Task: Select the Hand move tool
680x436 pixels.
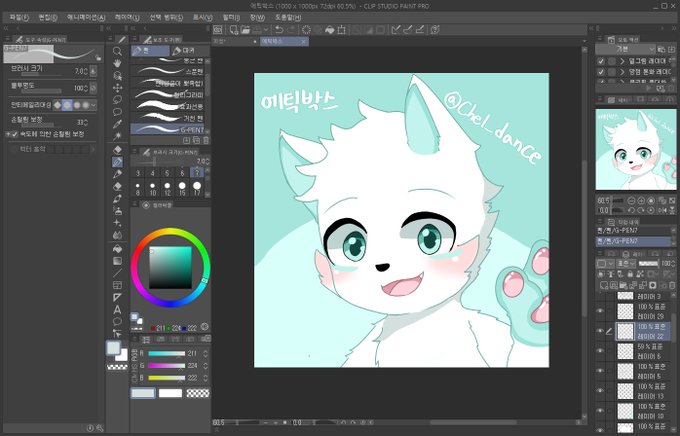Action: tap(117, 63)
